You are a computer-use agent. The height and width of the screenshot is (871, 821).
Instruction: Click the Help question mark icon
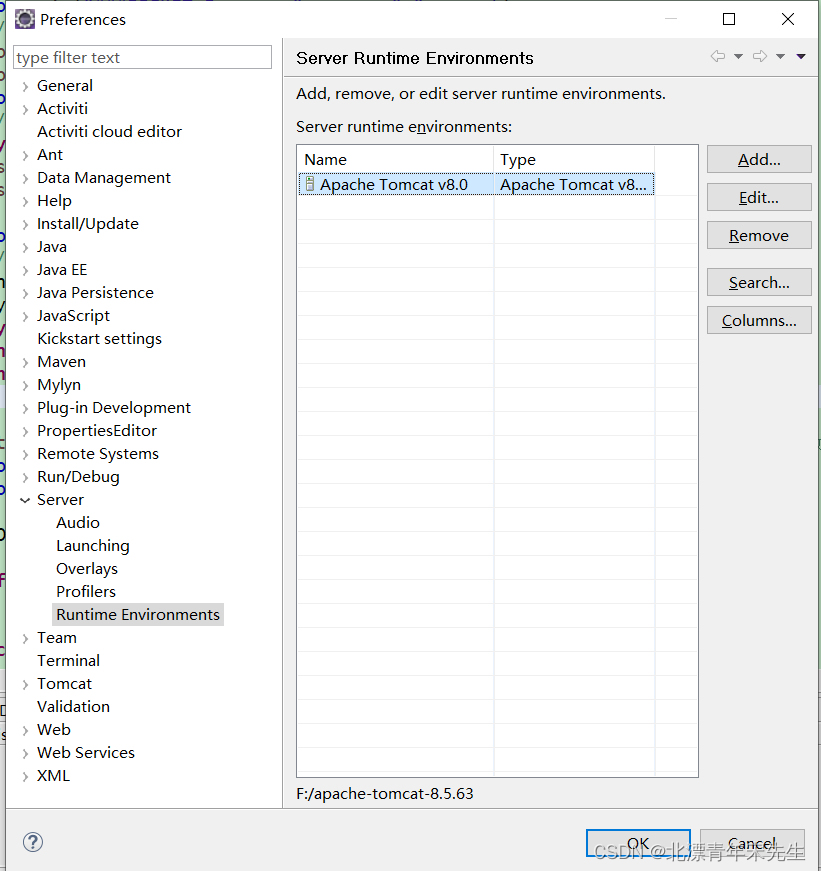(33, 843)
